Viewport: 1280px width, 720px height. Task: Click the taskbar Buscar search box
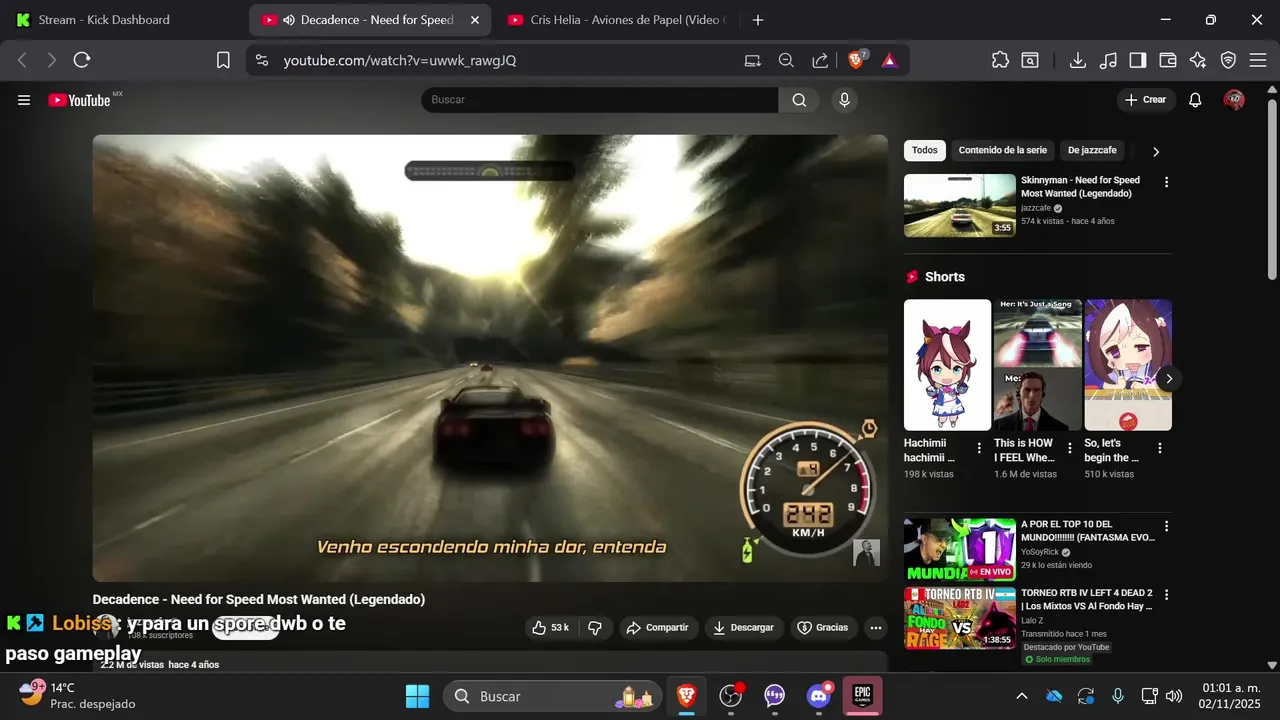click(x=552, y=696)
